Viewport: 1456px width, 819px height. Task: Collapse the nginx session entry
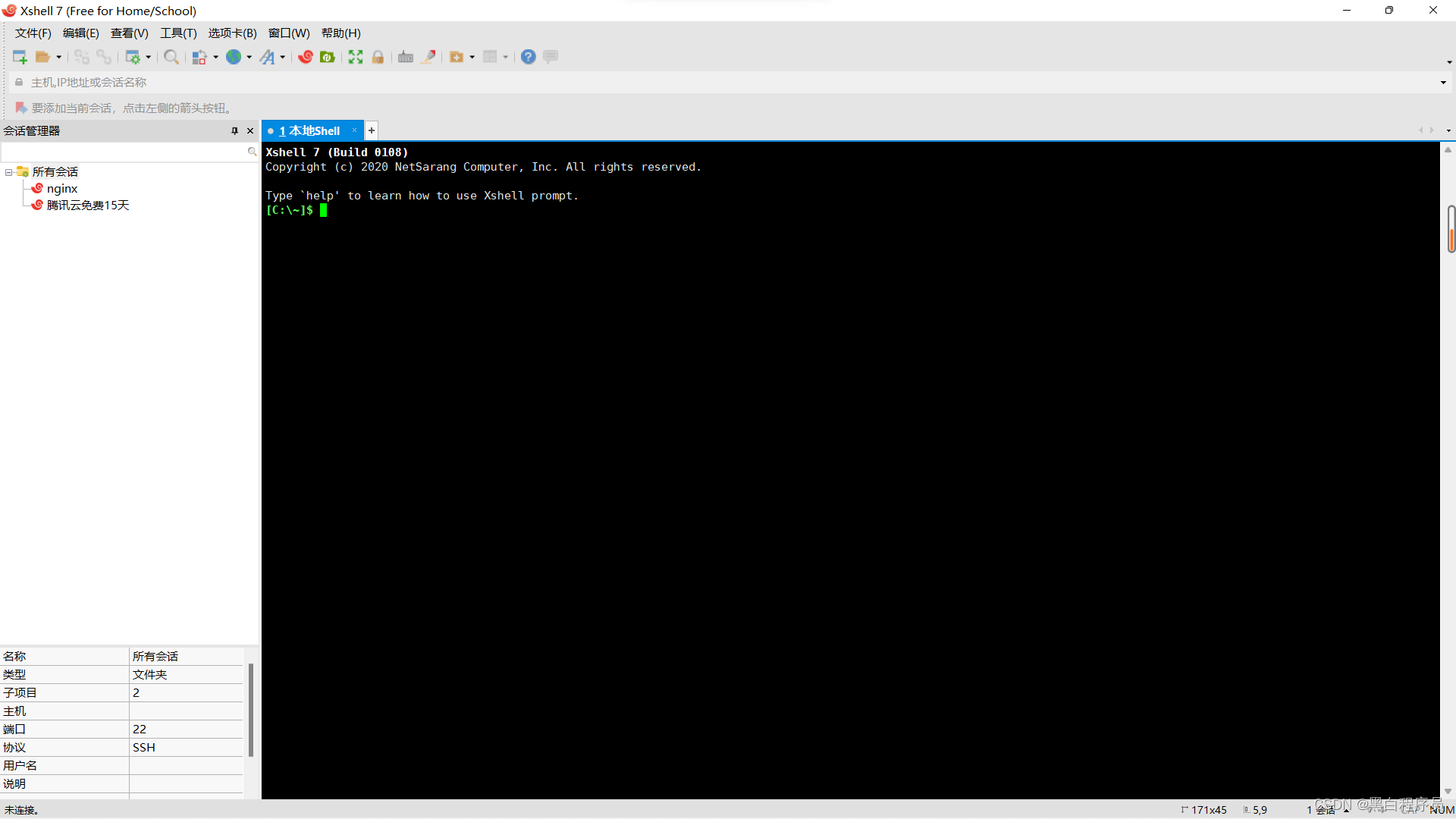tap(8, 171)
